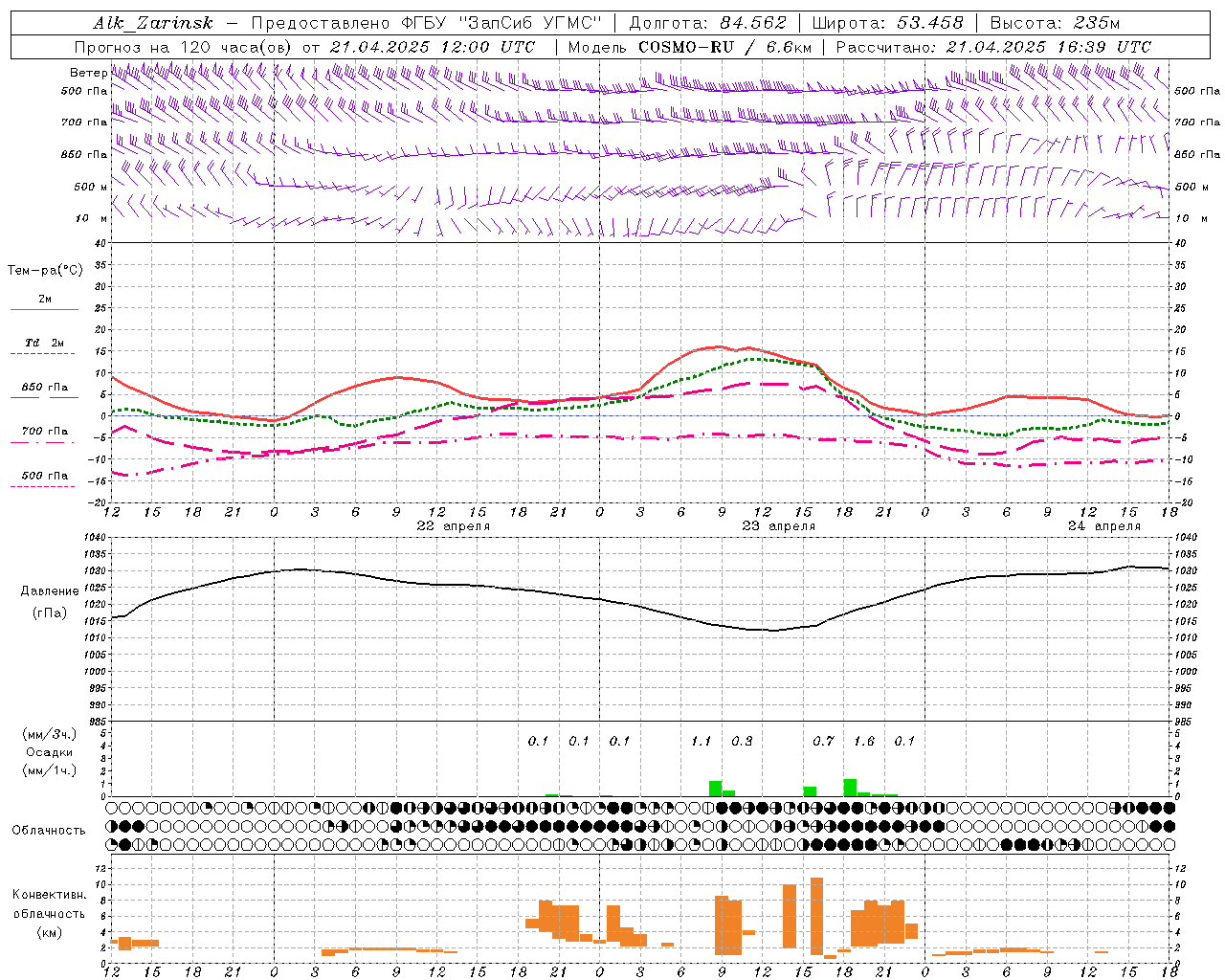Click the "24 апреля" date label

pyautogui.click(x=1103, y=526)
